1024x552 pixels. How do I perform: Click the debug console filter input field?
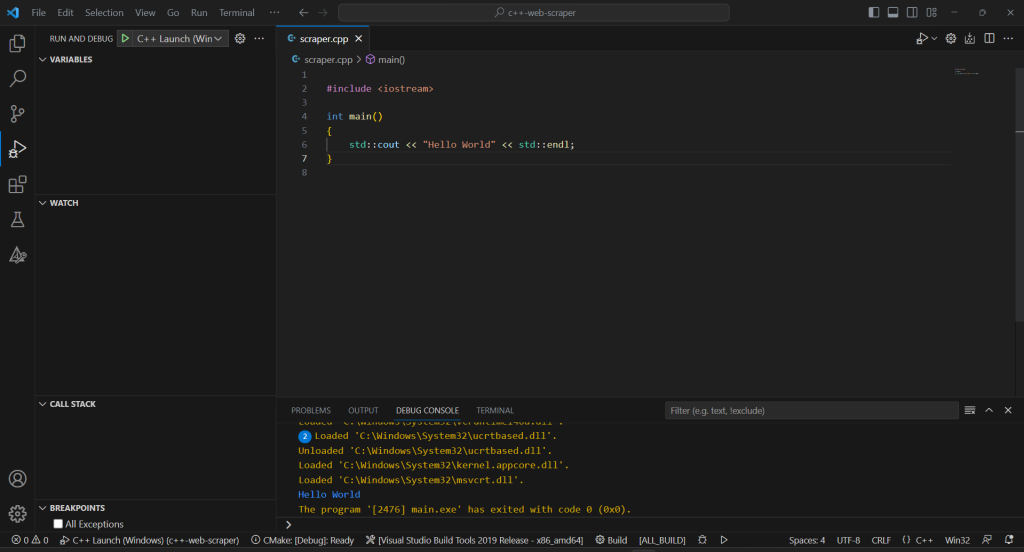click(x=810, y=410)
